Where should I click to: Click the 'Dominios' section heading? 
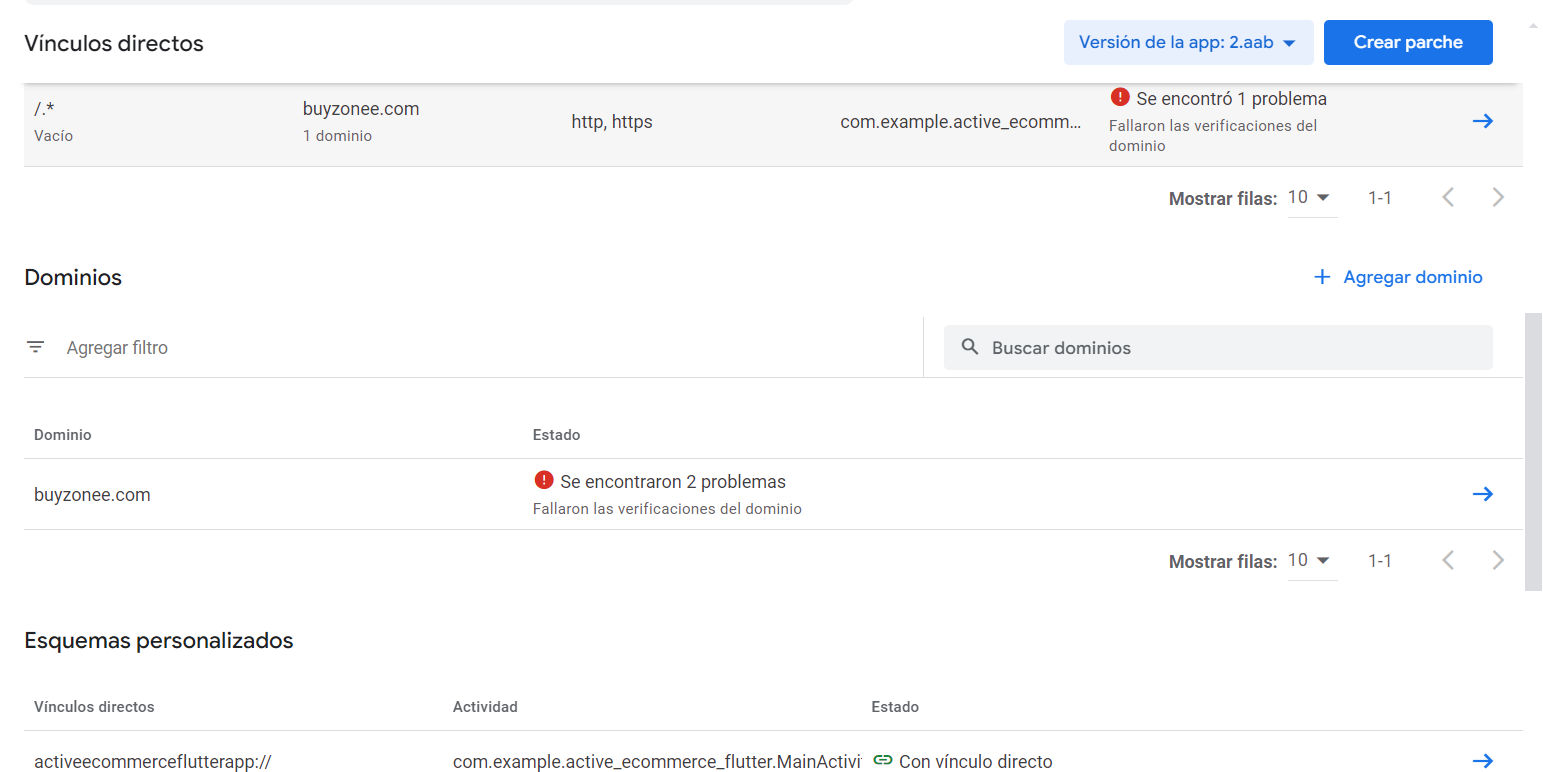point(73,277)
